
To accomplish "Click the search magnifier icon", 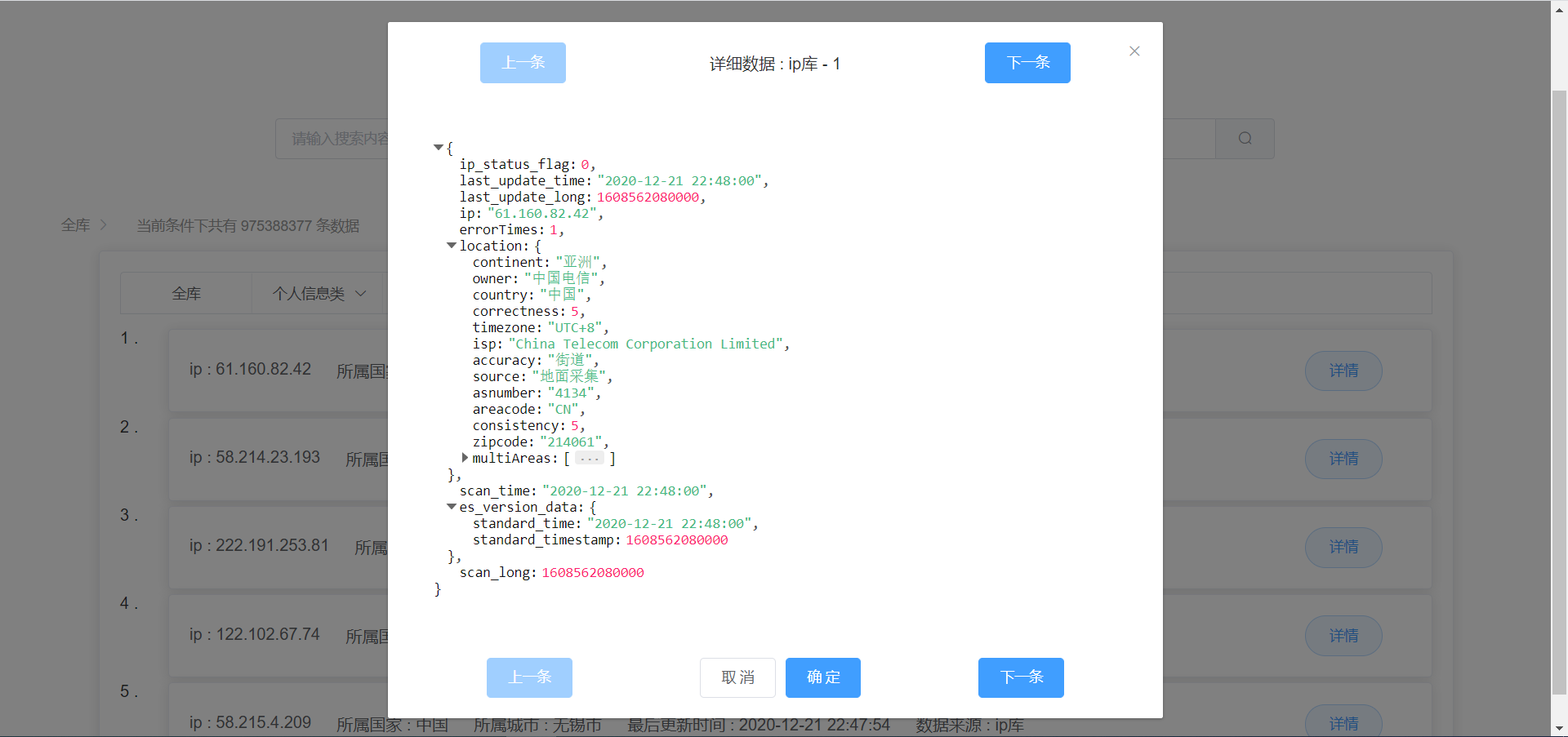I will click(x=1245, y=139).
